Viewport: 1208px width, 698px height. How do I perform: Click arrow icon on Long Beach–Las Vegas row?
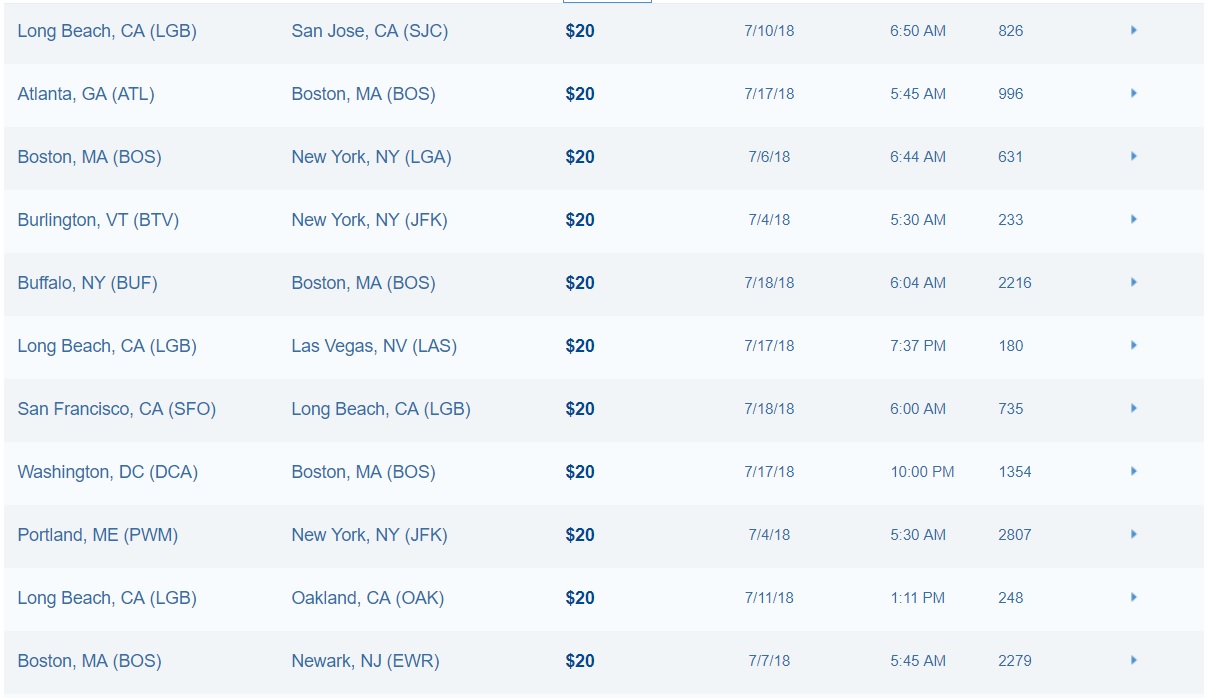pos(1134,346)
